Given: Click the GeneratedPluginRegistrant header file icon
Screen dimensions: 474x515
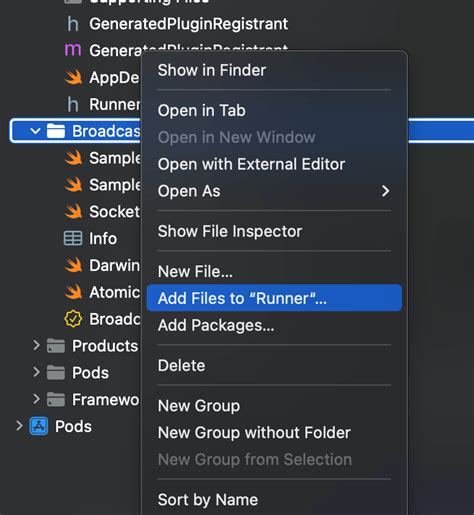Looking at the screenshot, I should (x=73, y=24).
